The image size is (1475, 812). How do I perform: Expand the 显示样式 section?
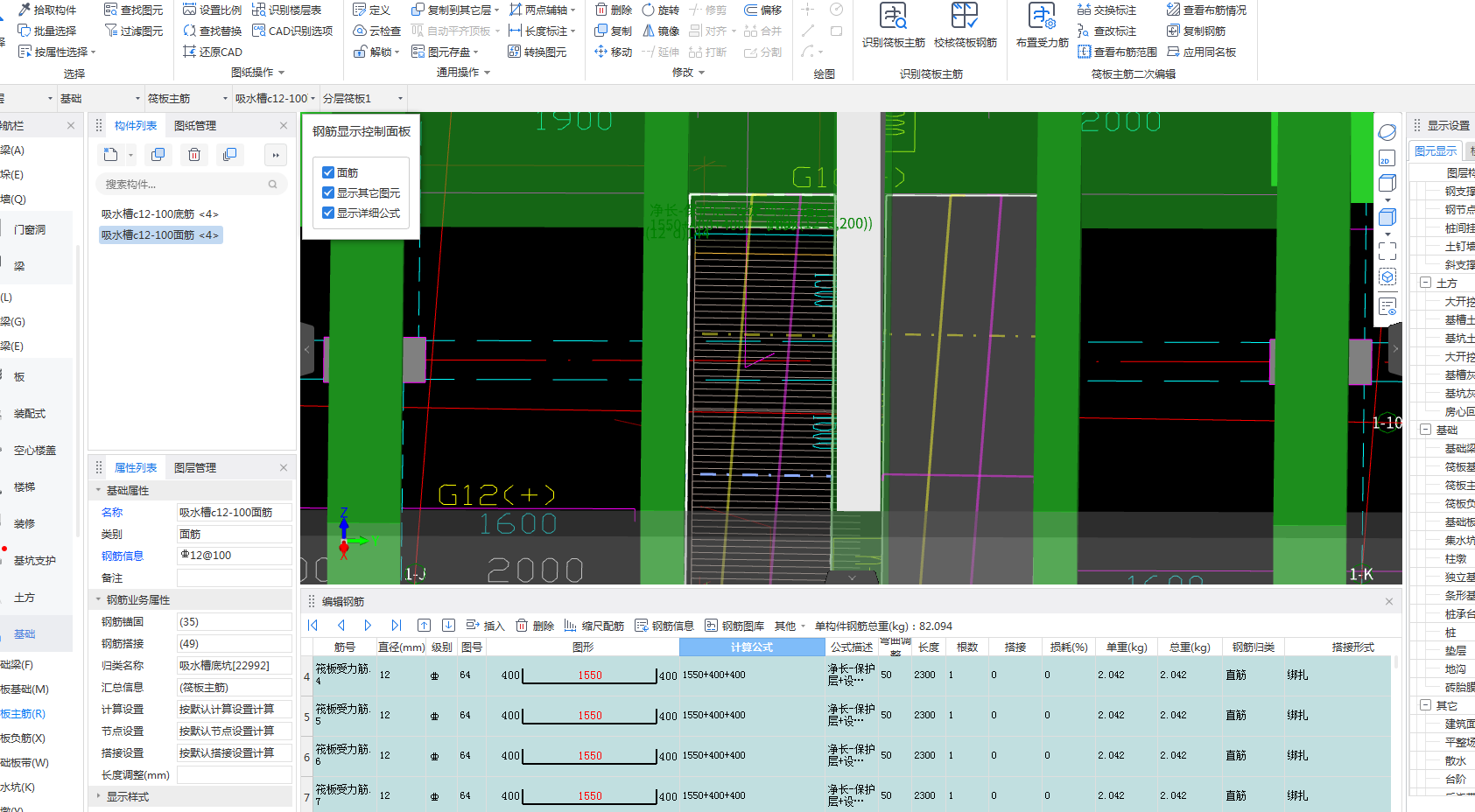98,796
